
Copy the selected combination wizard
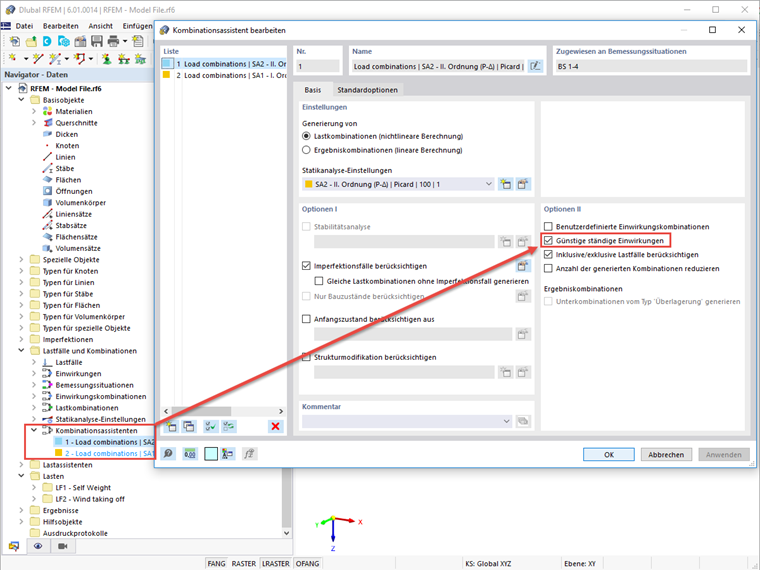(x=189, y=427)
